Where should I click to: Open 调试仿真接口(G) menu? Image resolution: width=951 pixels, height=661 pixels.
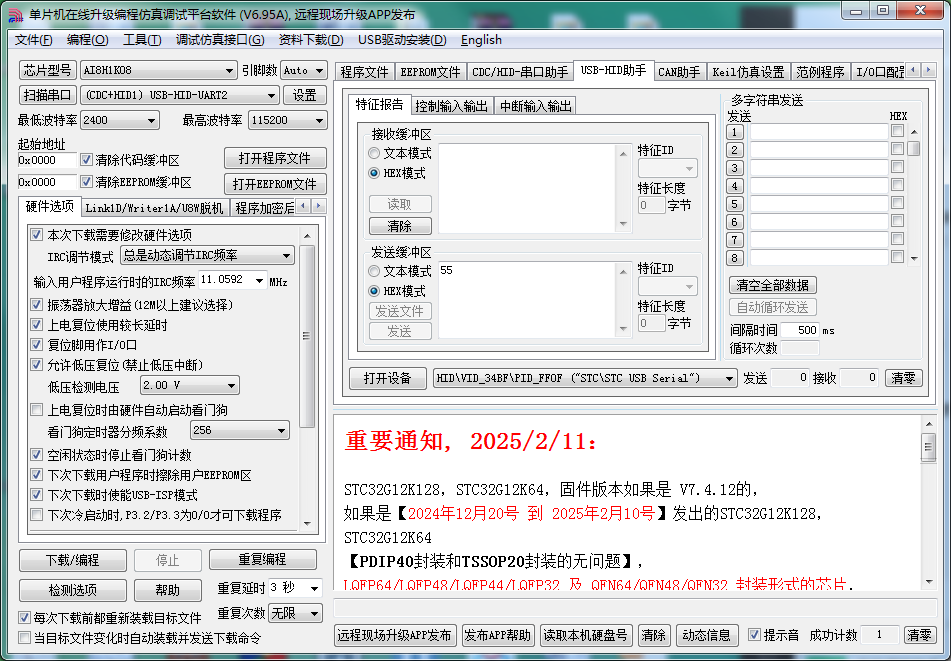(x=220, y=40)
